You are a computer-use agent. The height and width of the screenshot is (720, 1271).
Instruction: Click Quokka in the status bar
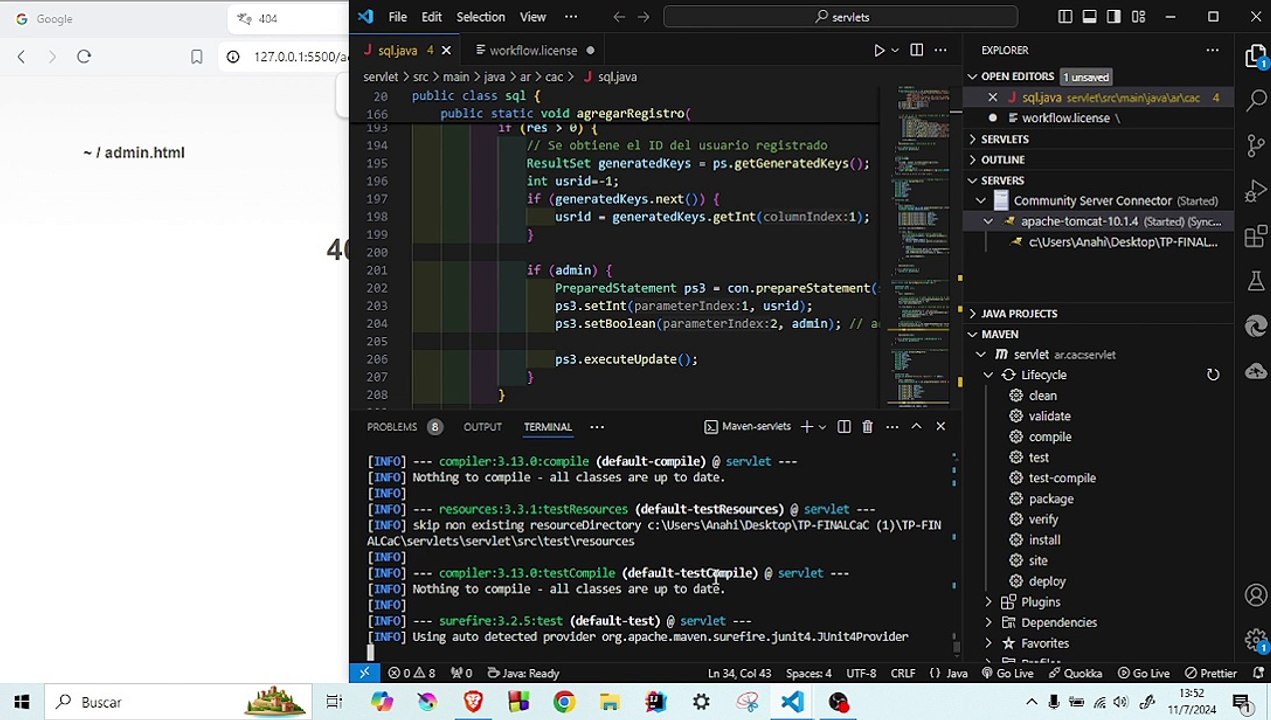[x=1074, y=673]
